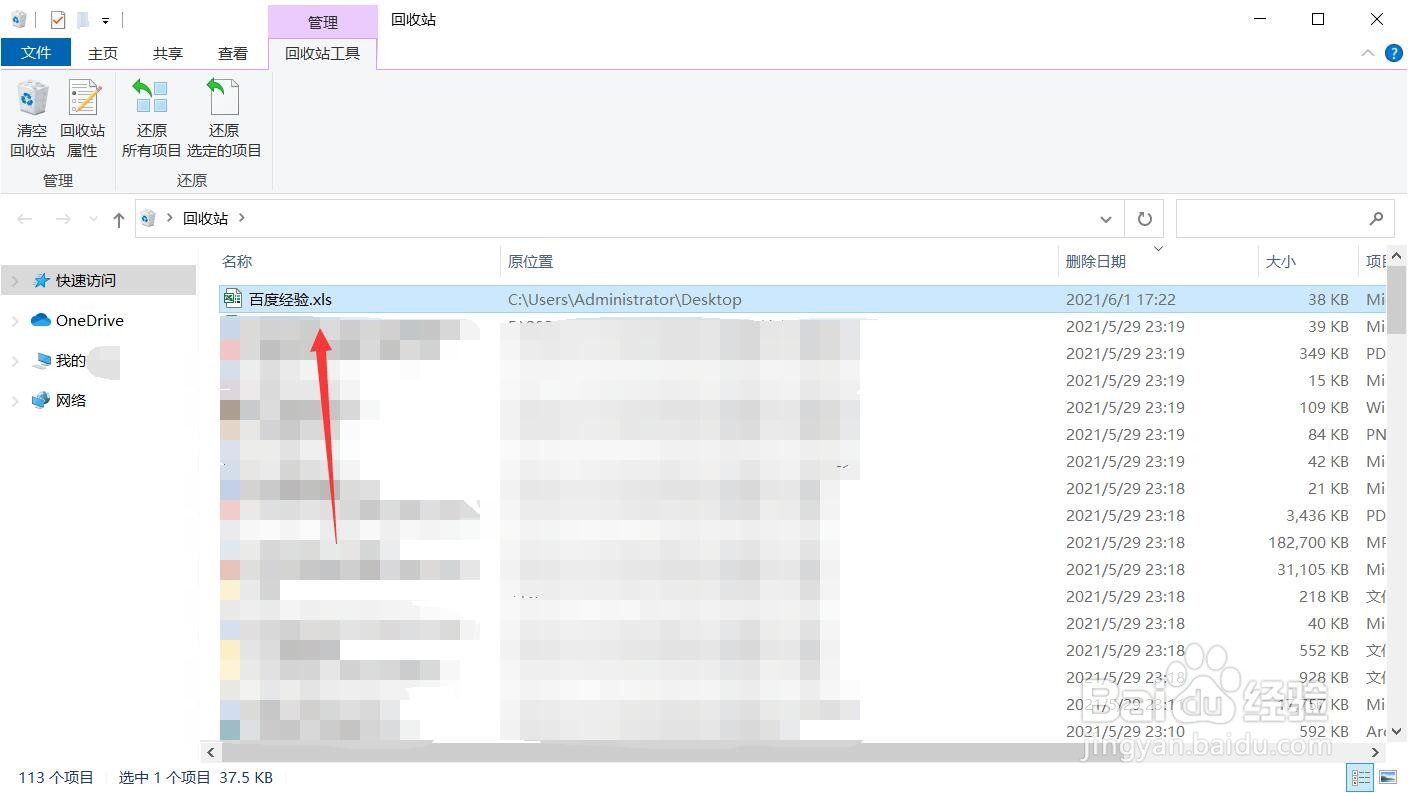This screenshot has width=1408, height=793.
Task: Open the 文件 (File) menu
Action: [x=36, y=53]
